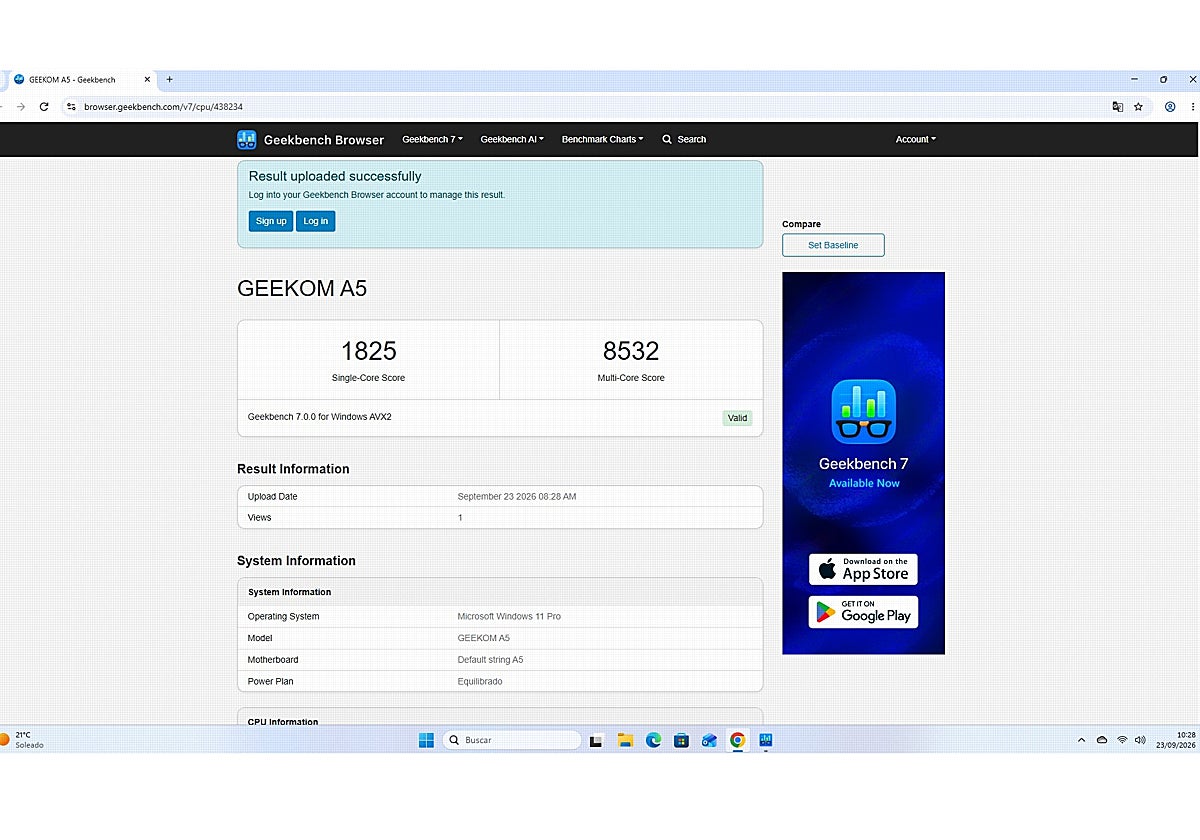Open the weather widget showing 21°C
Viewport: 1200px width, 840px height.
[23, 740]
